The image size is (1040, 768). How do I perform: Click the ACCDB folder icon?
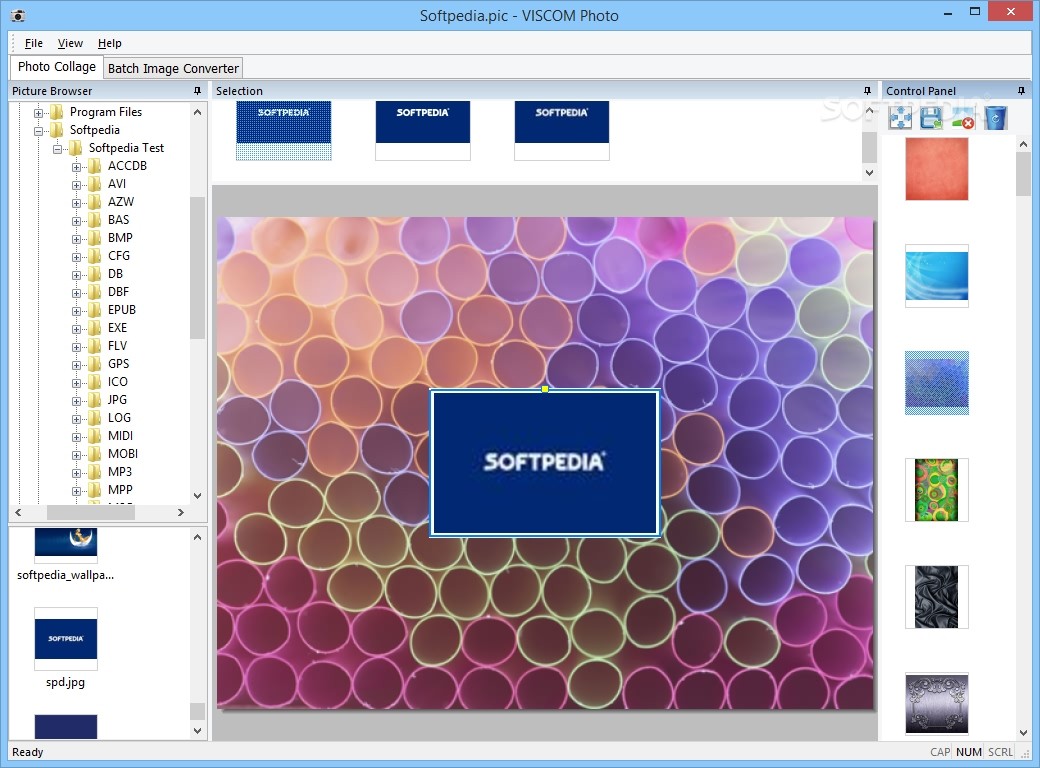point(96,166)
